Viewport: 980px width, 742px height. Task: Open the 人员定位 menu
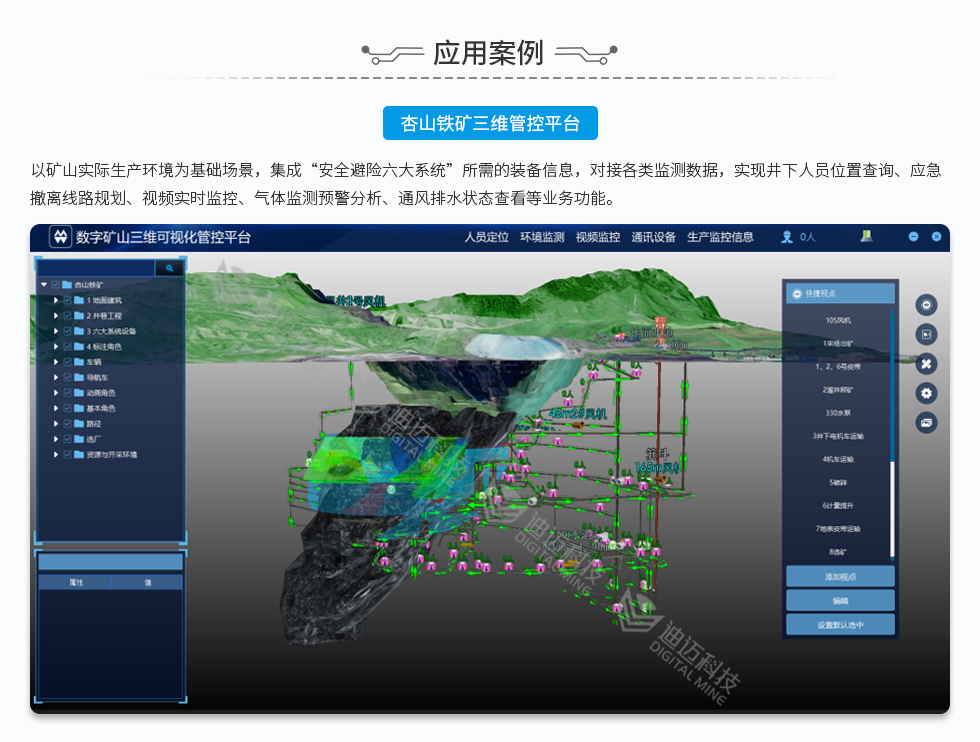487,237
